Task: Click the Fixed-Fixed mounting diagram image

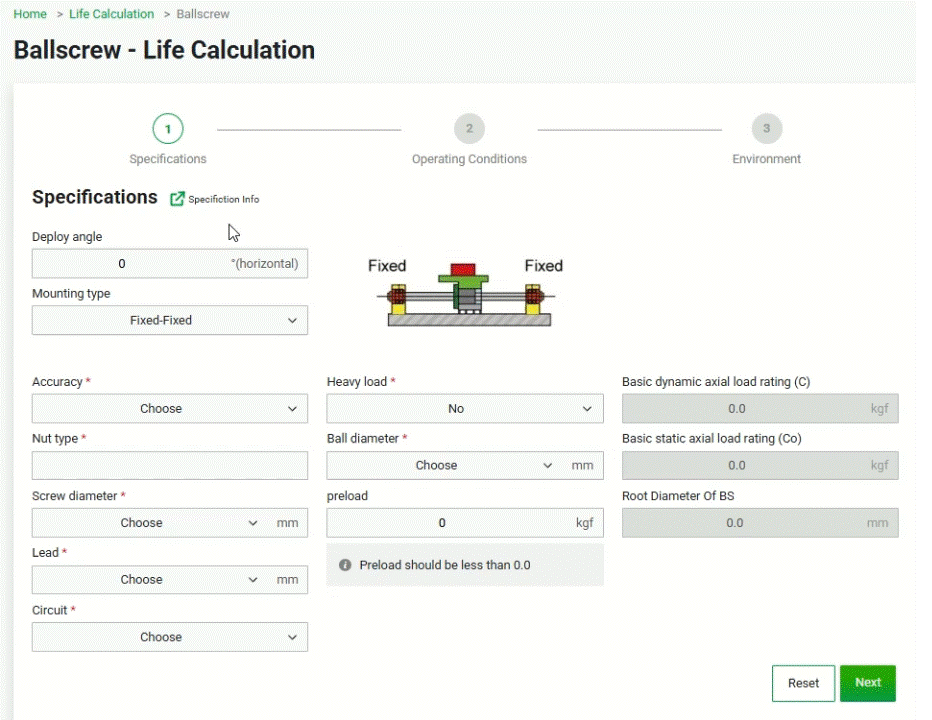Action: [x=465, y=292]
